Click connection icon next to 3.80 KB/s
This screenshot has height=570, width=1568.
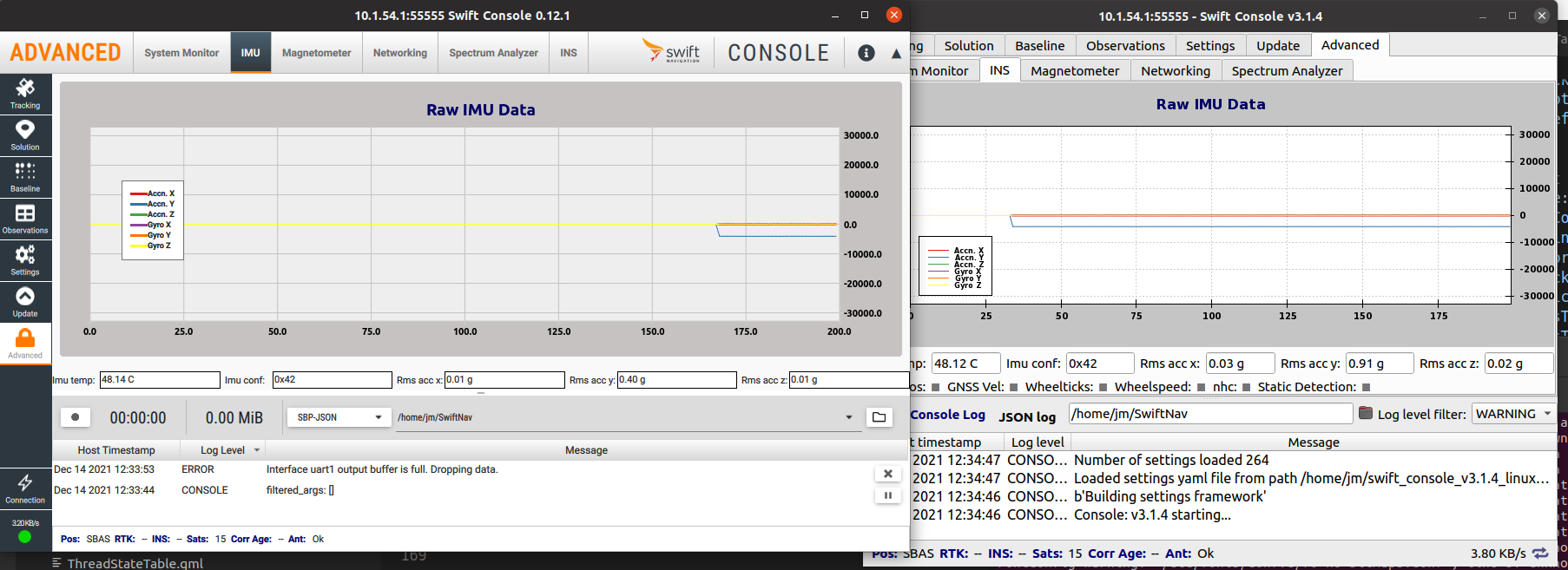coord(1540,554)
